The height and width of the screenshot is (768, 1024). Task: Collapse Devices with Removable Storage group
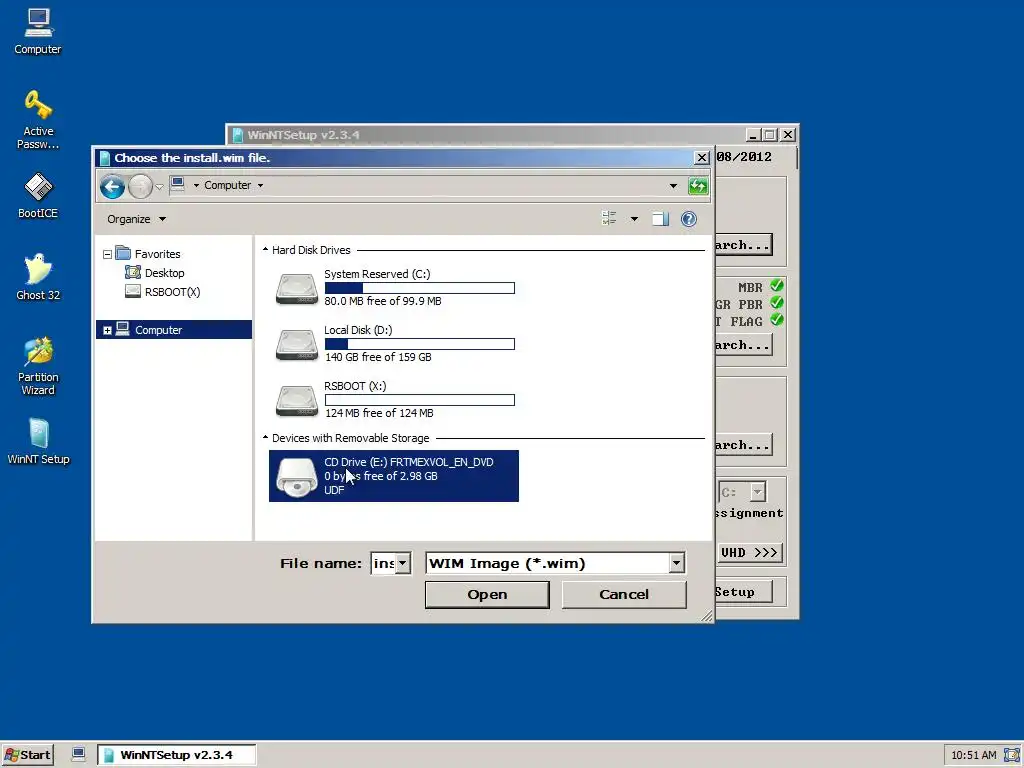[x=265, y=438]
